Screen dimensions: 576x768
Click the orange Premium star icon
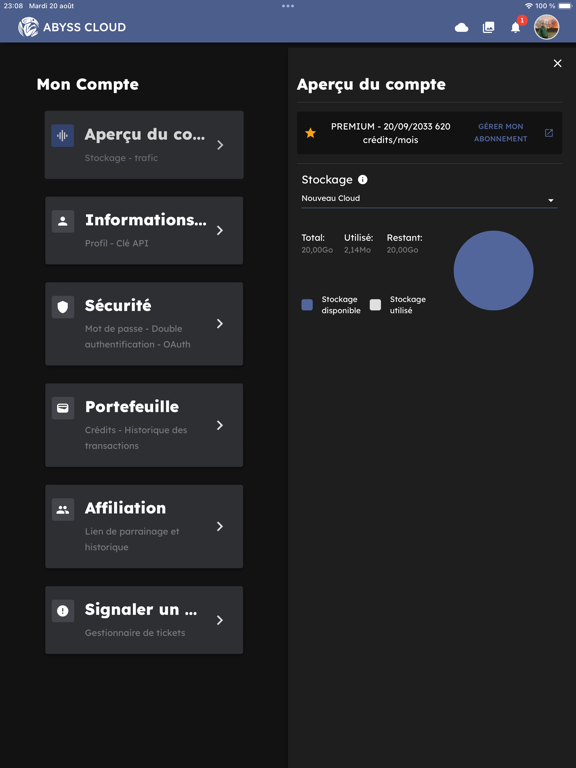(311, 133)
